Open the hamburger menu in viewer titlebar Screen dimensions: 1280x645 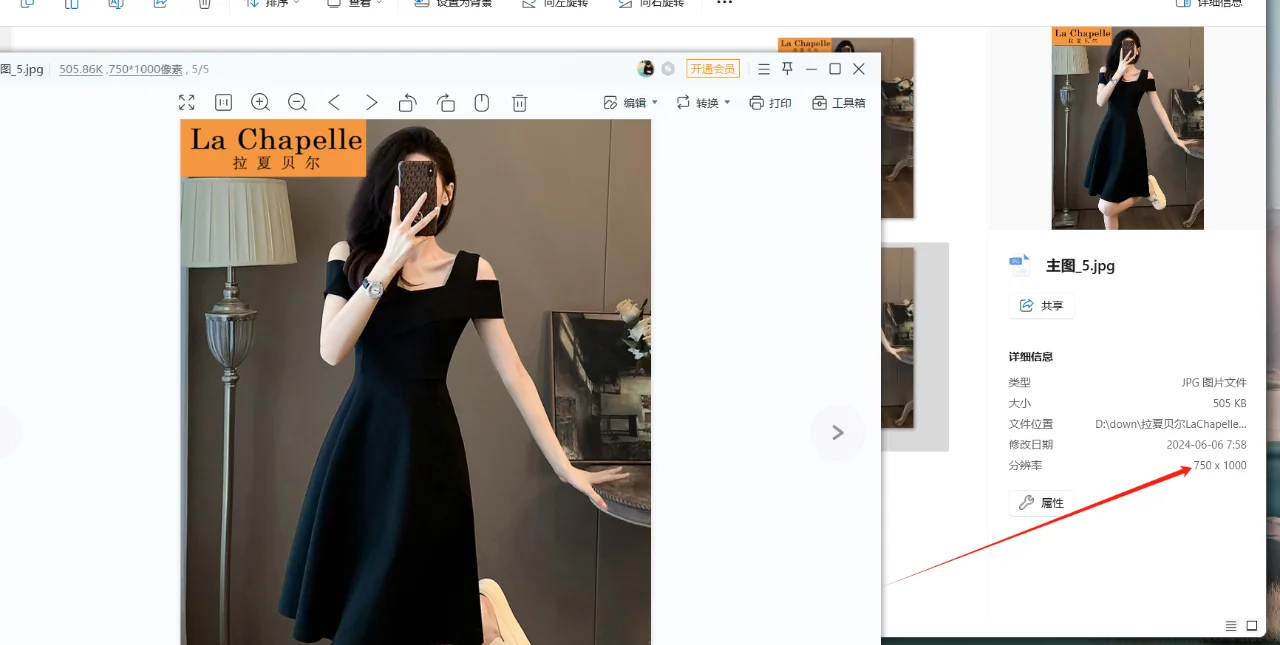[x=763, y=69]
